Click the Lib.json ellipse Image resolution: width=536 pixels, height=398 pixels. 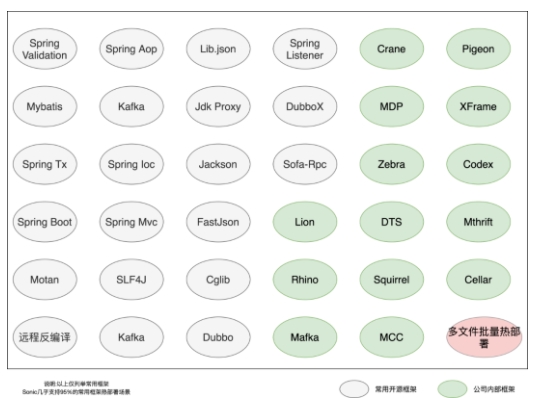(x=218, y=49)
